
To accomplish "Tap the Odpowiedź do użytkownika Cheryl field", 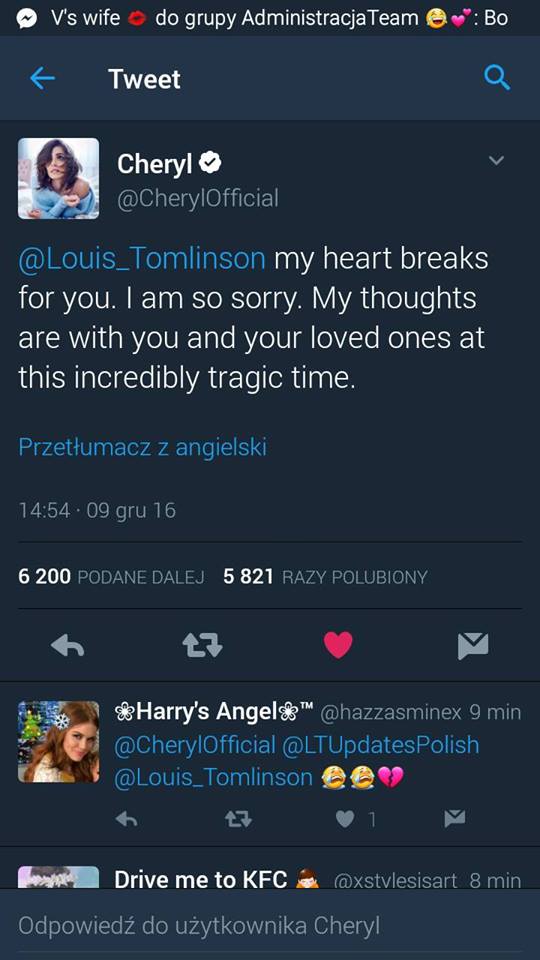I will 270,926.
